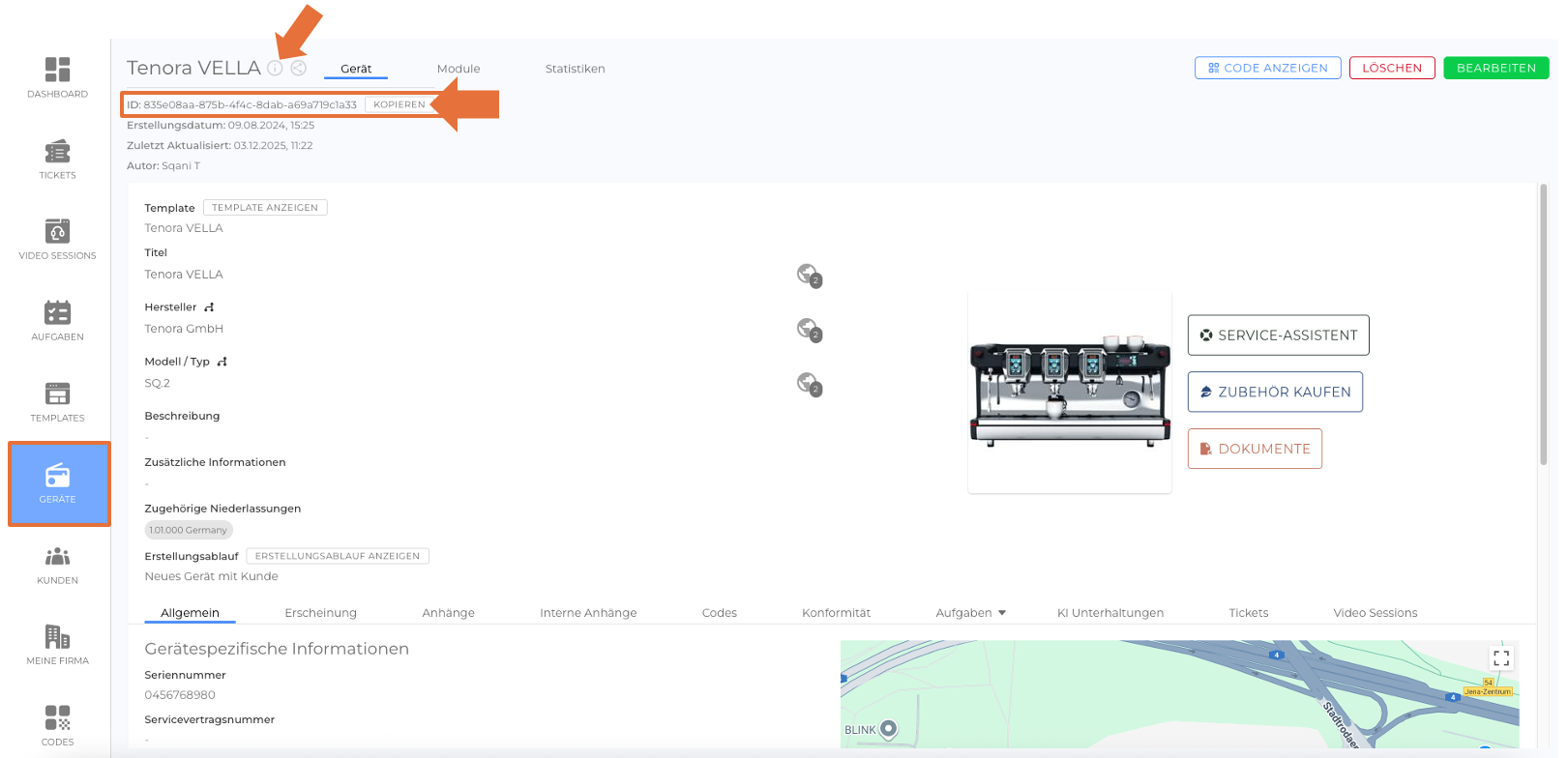Viewport: 1568px width, 758px height.
Task: Click the coffee machine image thumbnail
Action: [1070, 394]
